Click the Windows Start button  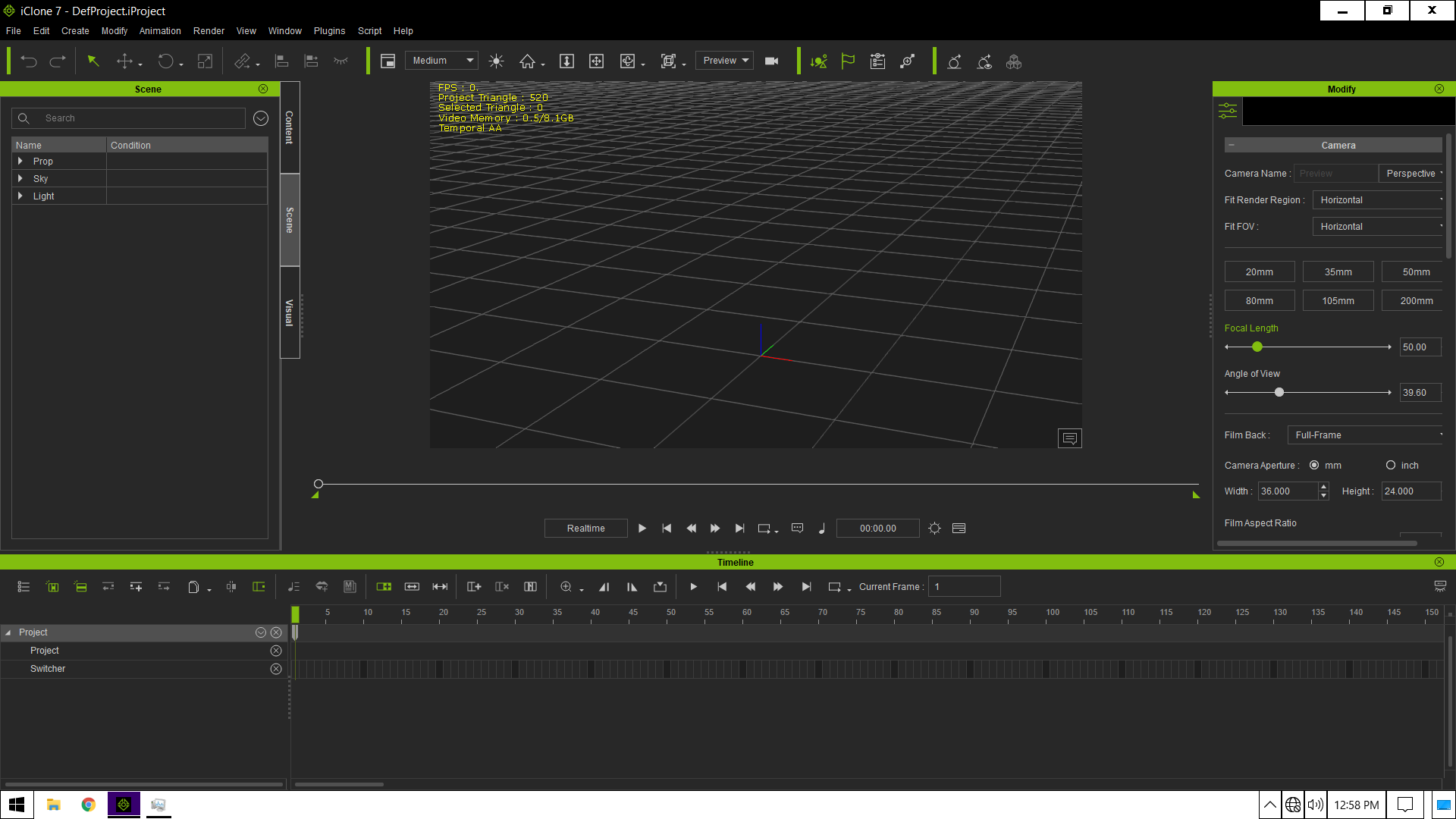(17, 805)
